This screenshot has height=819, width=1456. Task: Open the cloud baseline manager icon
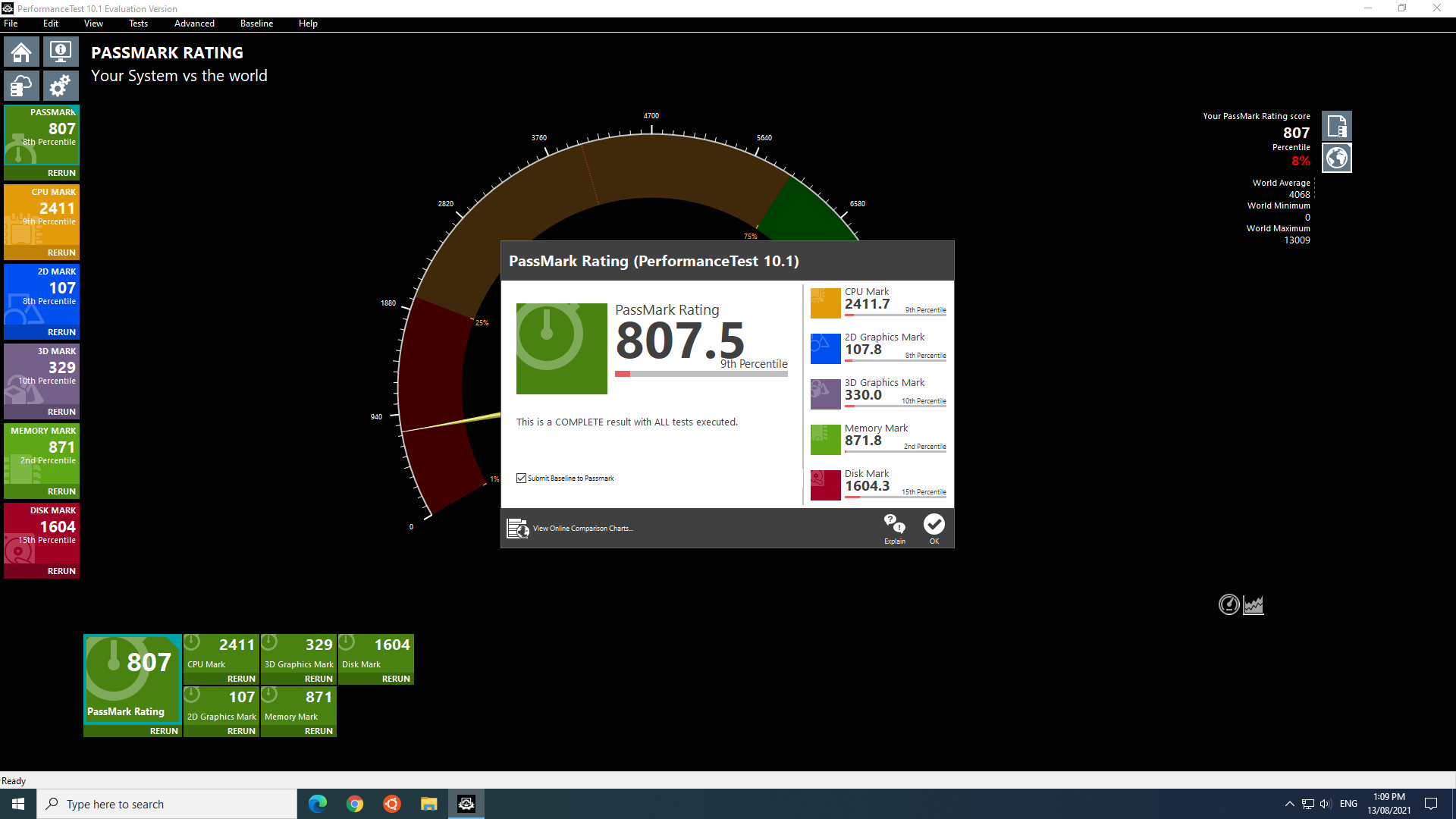point(21,86)
